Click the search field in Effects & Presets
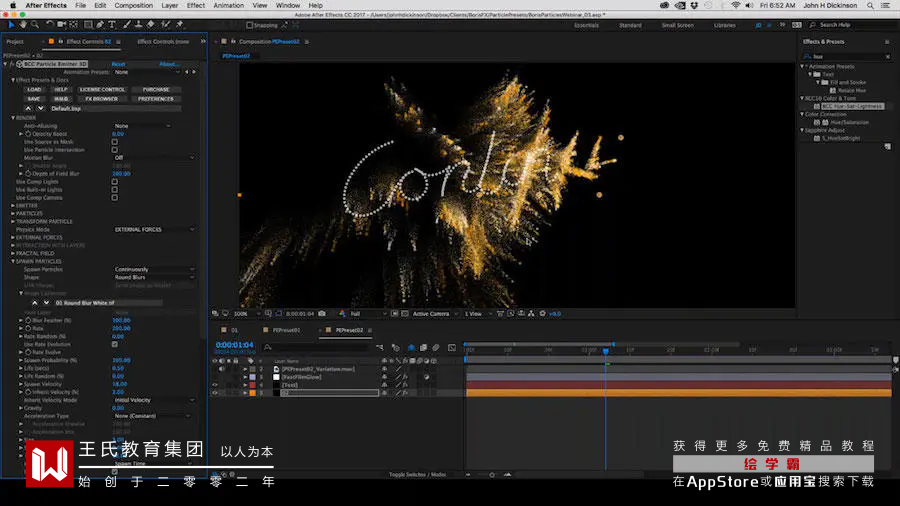This screenshot has height=506, width=900. 847,56
